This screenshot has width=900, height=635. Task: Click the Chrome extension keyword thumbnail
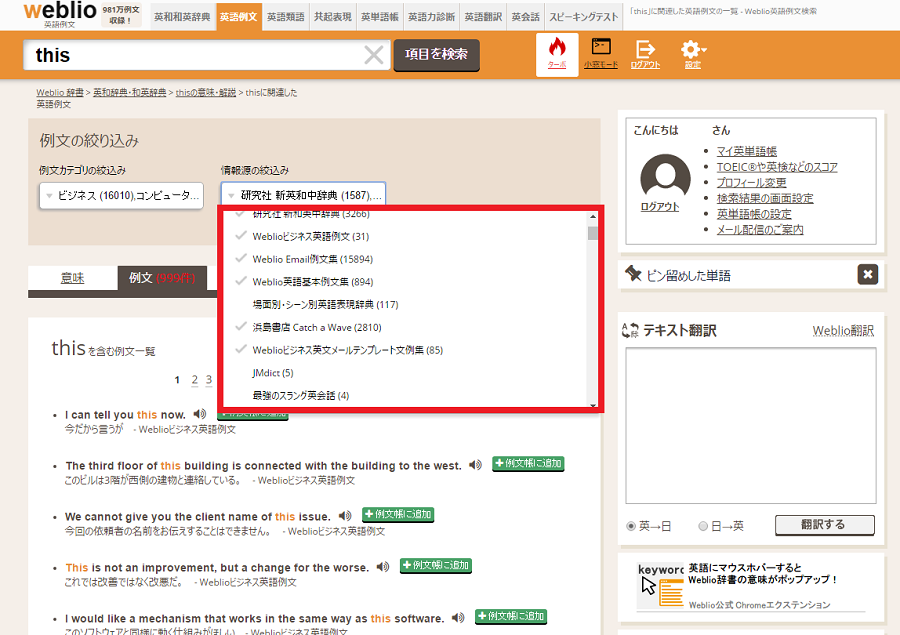(x=661, y=585)
